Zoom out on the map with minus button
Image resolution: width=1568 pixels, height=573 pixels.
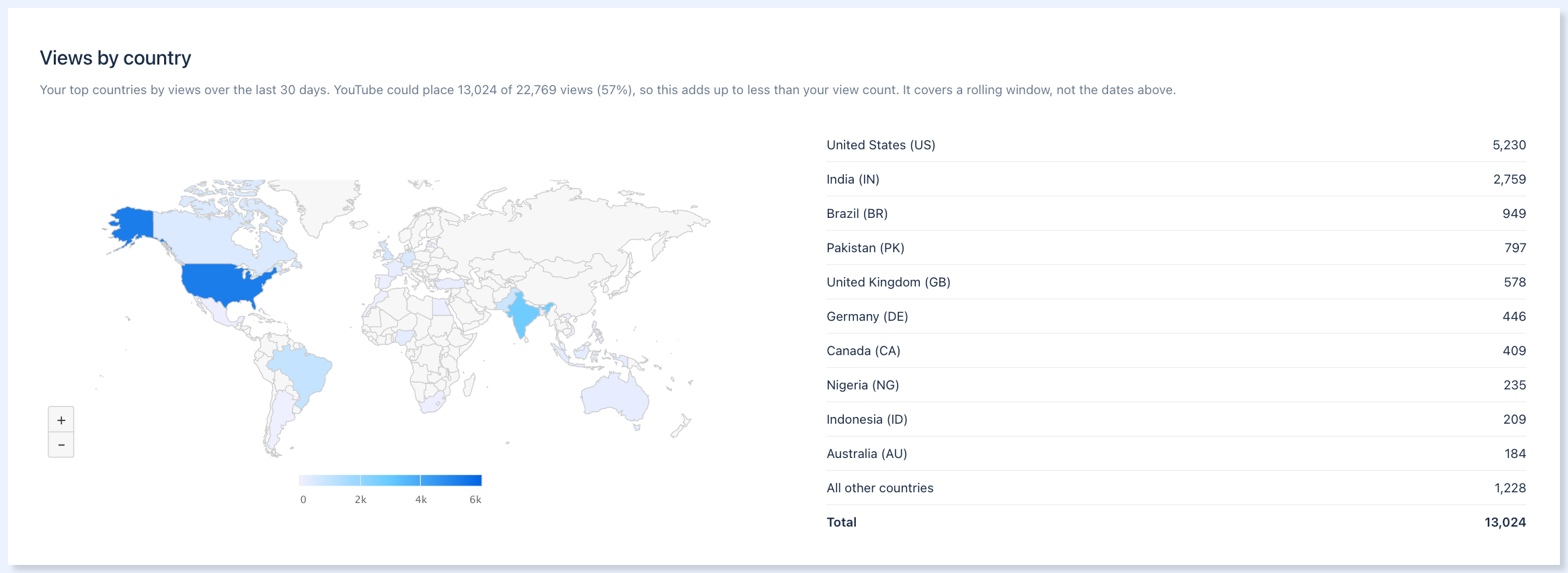point(61,445)
